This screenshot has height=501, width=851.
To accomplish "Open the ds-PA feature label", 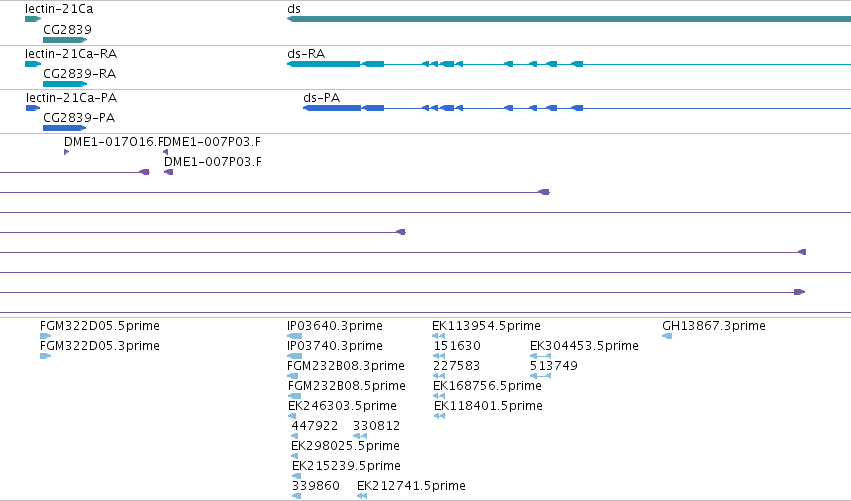I will pyautogui.click(x=321, y=97).
